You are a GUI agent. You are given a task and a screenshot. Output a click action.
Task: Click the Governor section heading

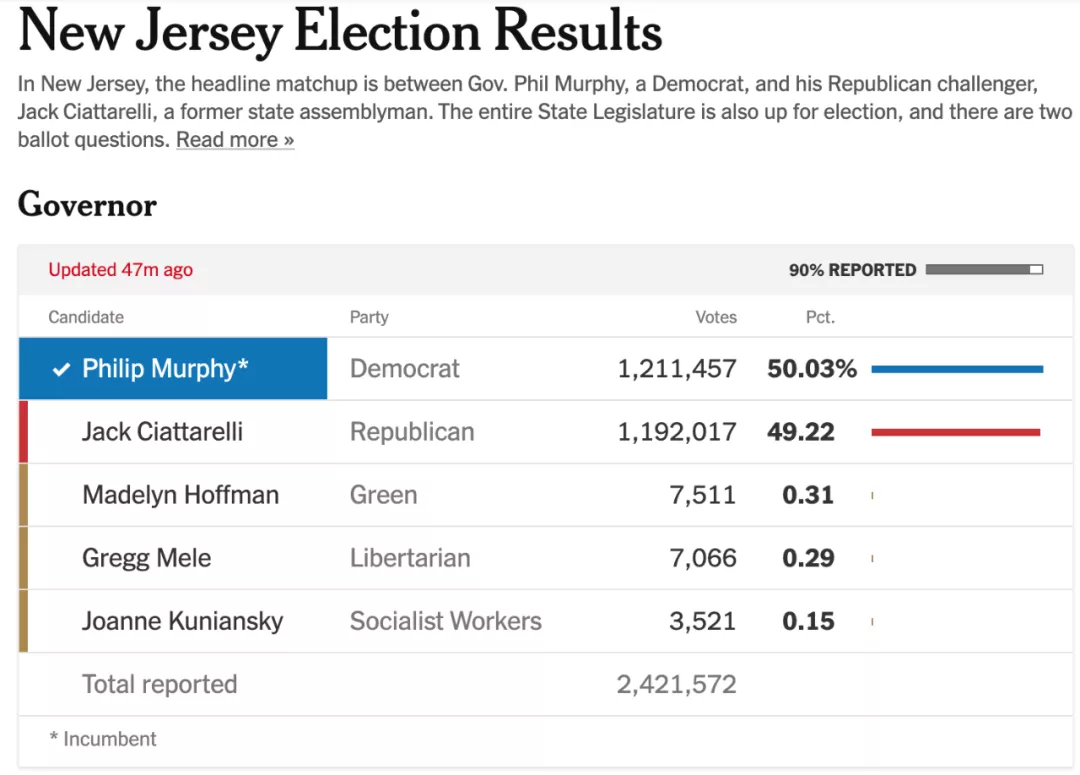click(87, 205)
